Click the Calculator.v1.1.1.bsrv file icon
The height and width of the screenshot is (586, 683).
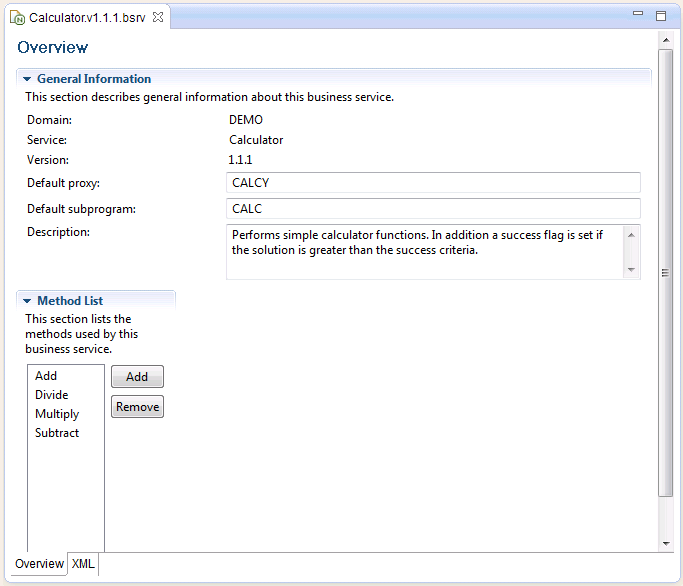tap(17, 17)
